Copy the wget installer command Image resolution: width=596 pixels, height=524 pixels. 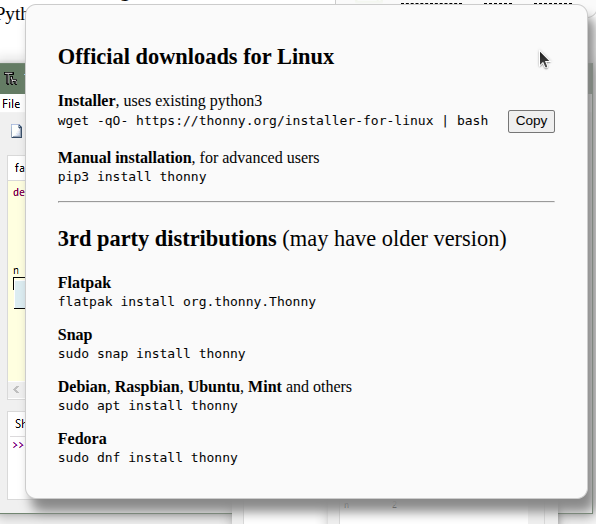[531, 121]
